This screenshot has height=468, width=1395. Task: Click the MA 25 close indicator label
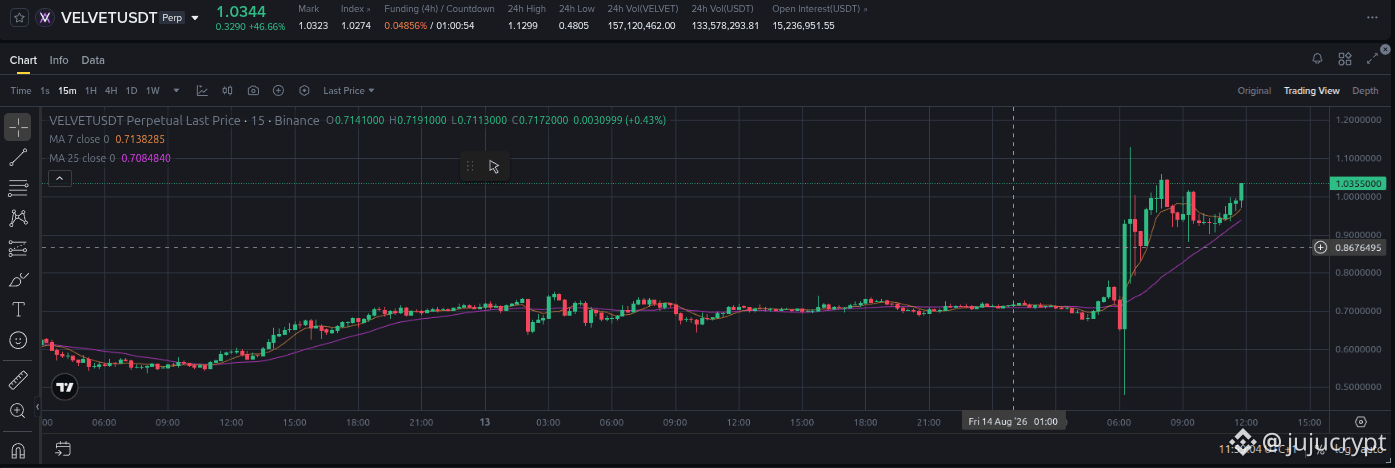tap(82, 158)
